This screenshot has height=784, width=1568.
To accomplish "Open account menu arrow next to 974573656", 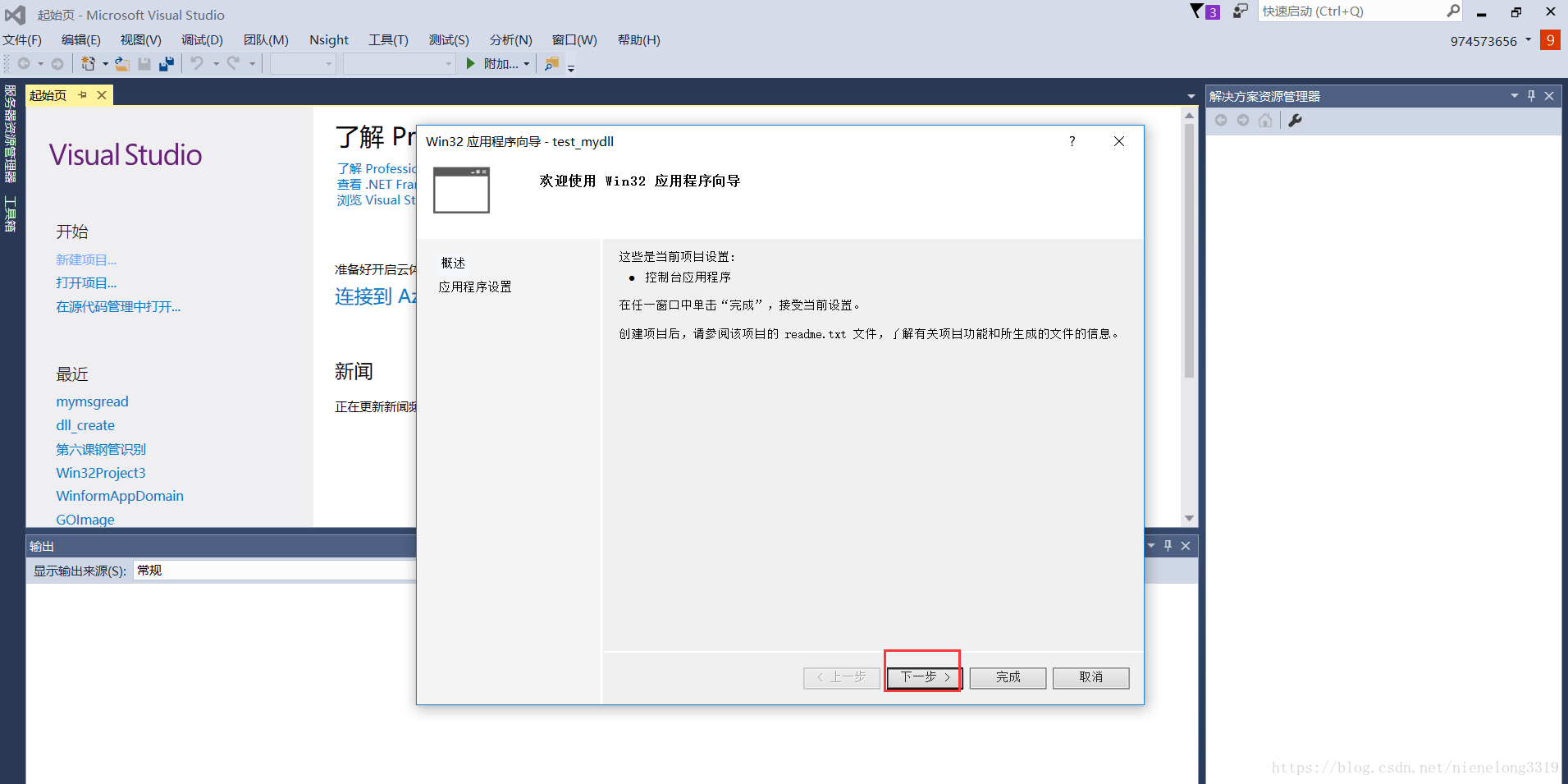I will [x=1528, y=39].
